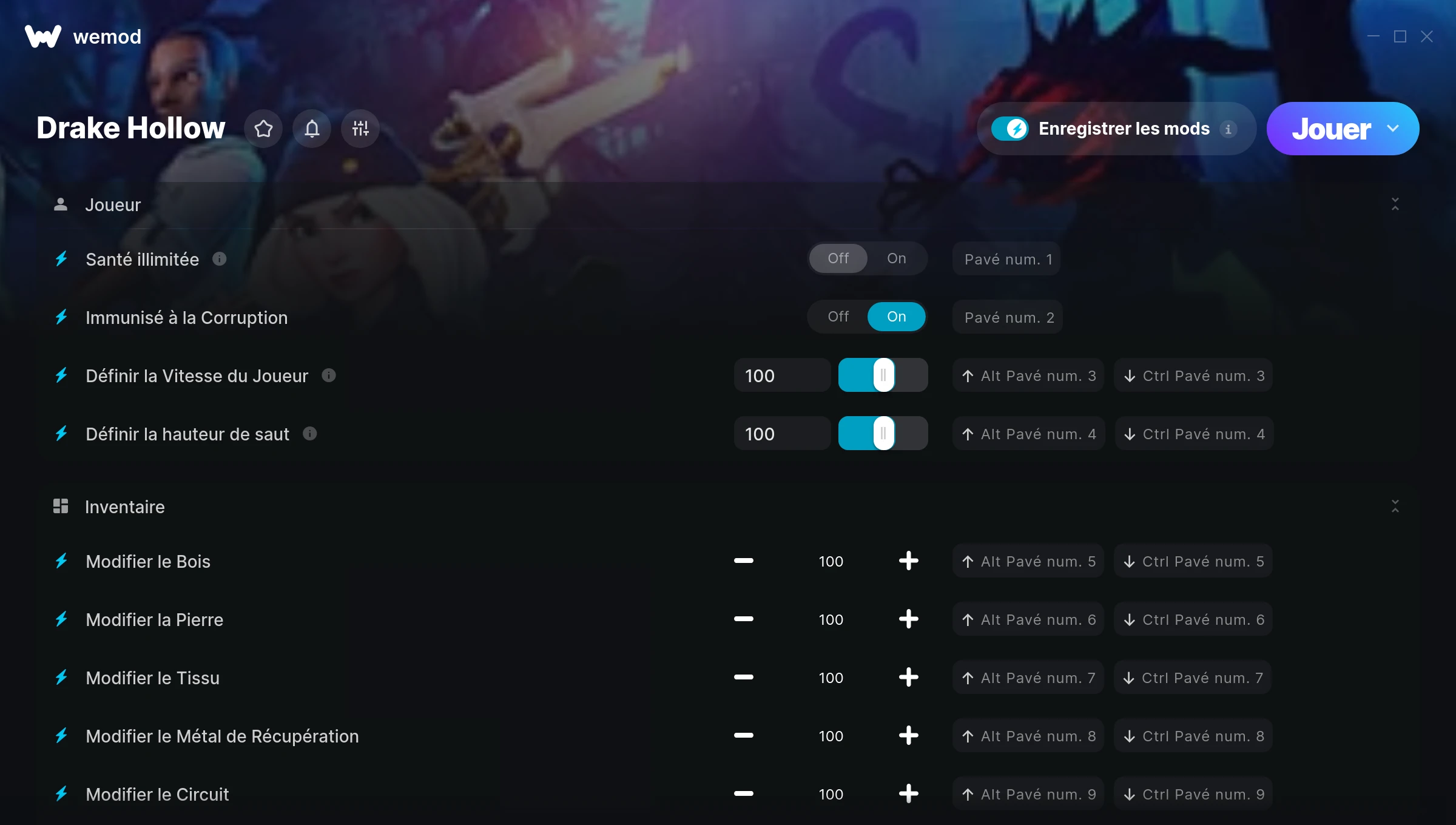Increase Modifier le Bois with plus icon
1456x825 pixels.
pyautogui.click(x=908, y=561)
